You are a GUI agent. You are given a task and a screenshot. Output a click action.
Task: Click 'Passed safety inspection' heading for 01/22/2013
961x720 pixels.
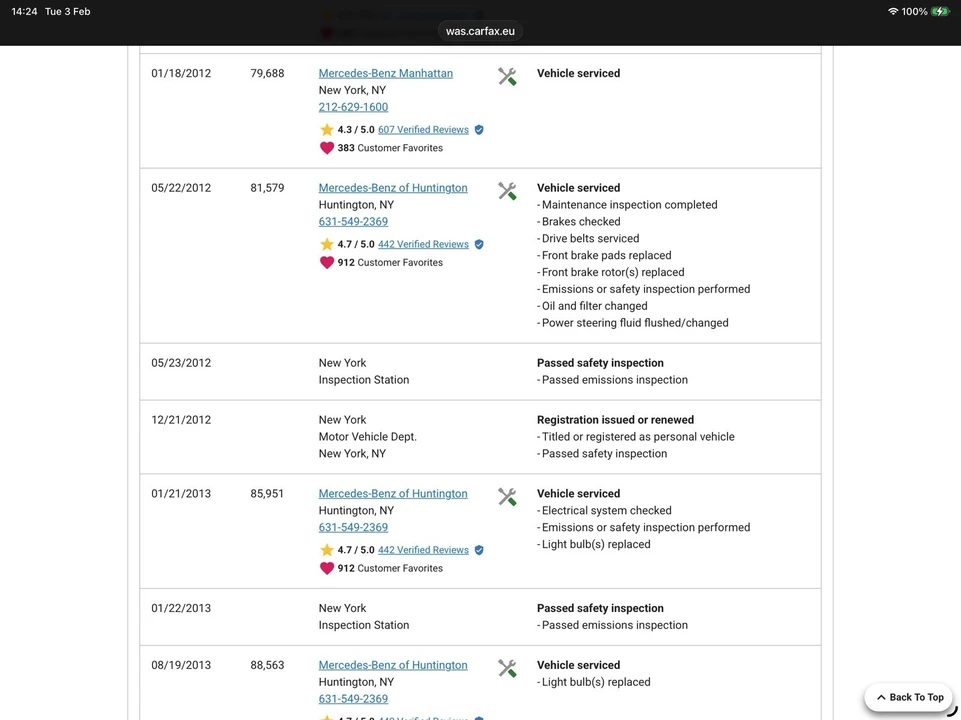coord(600,608)
